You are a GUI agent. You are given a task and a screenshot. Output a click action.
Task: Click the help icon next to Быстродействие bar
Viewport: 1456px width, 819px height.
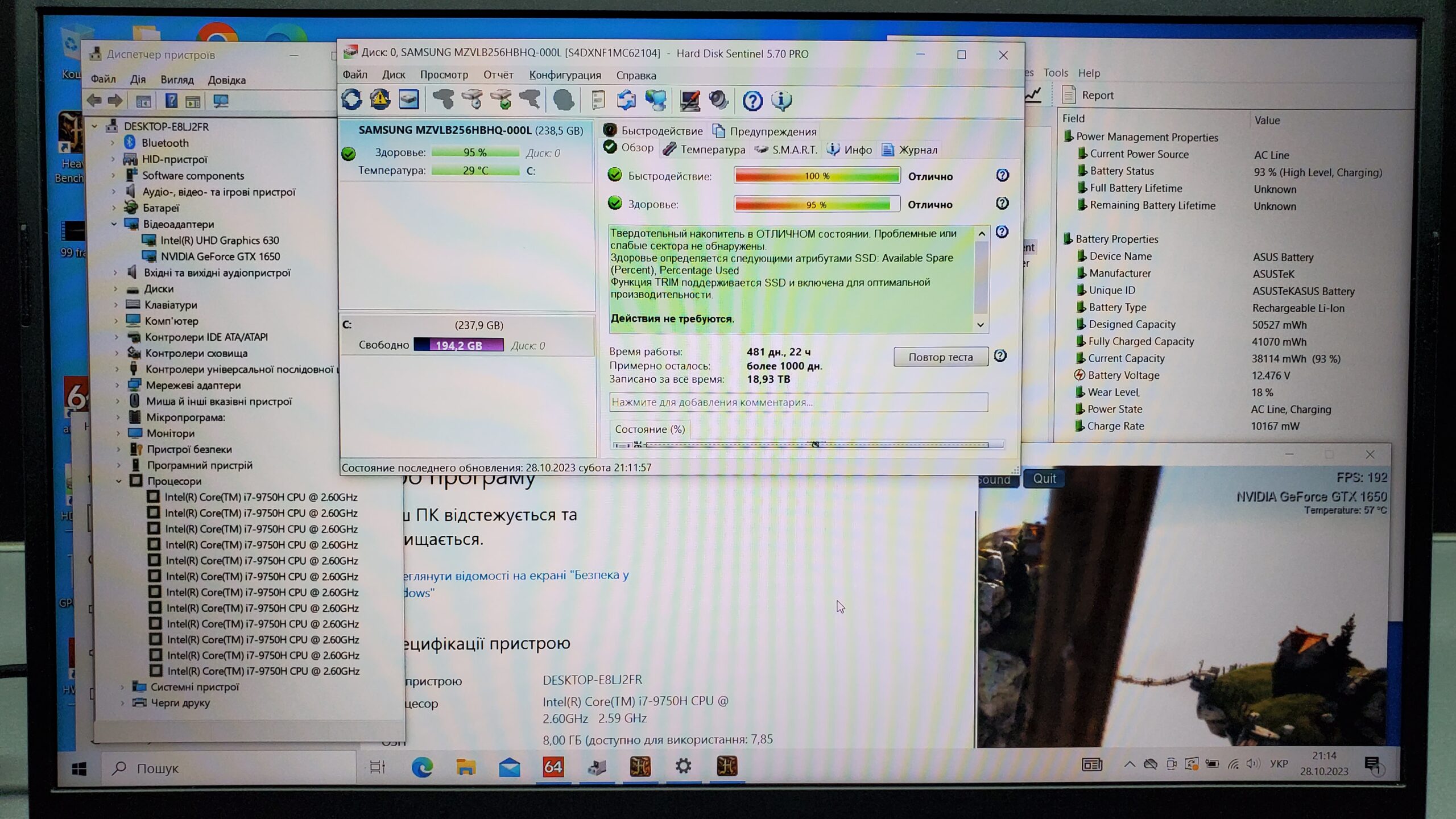coord(1002,175)
